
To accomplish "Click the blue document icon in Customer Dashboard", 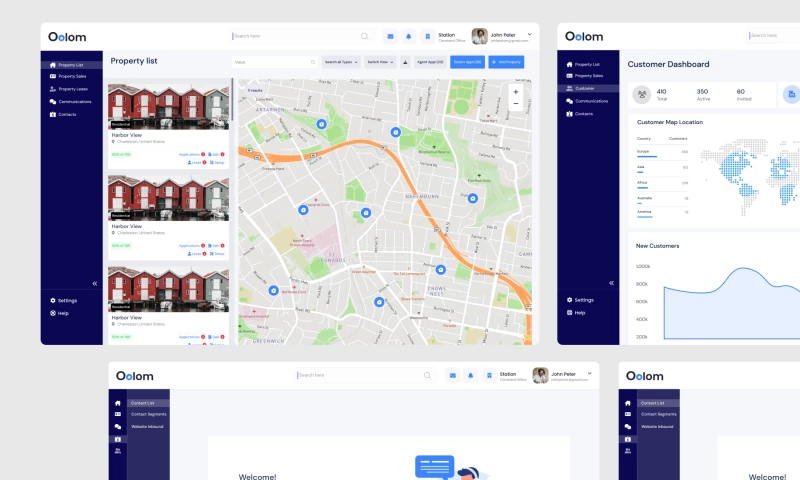I will pyautogui.click(x=791, y=94).
